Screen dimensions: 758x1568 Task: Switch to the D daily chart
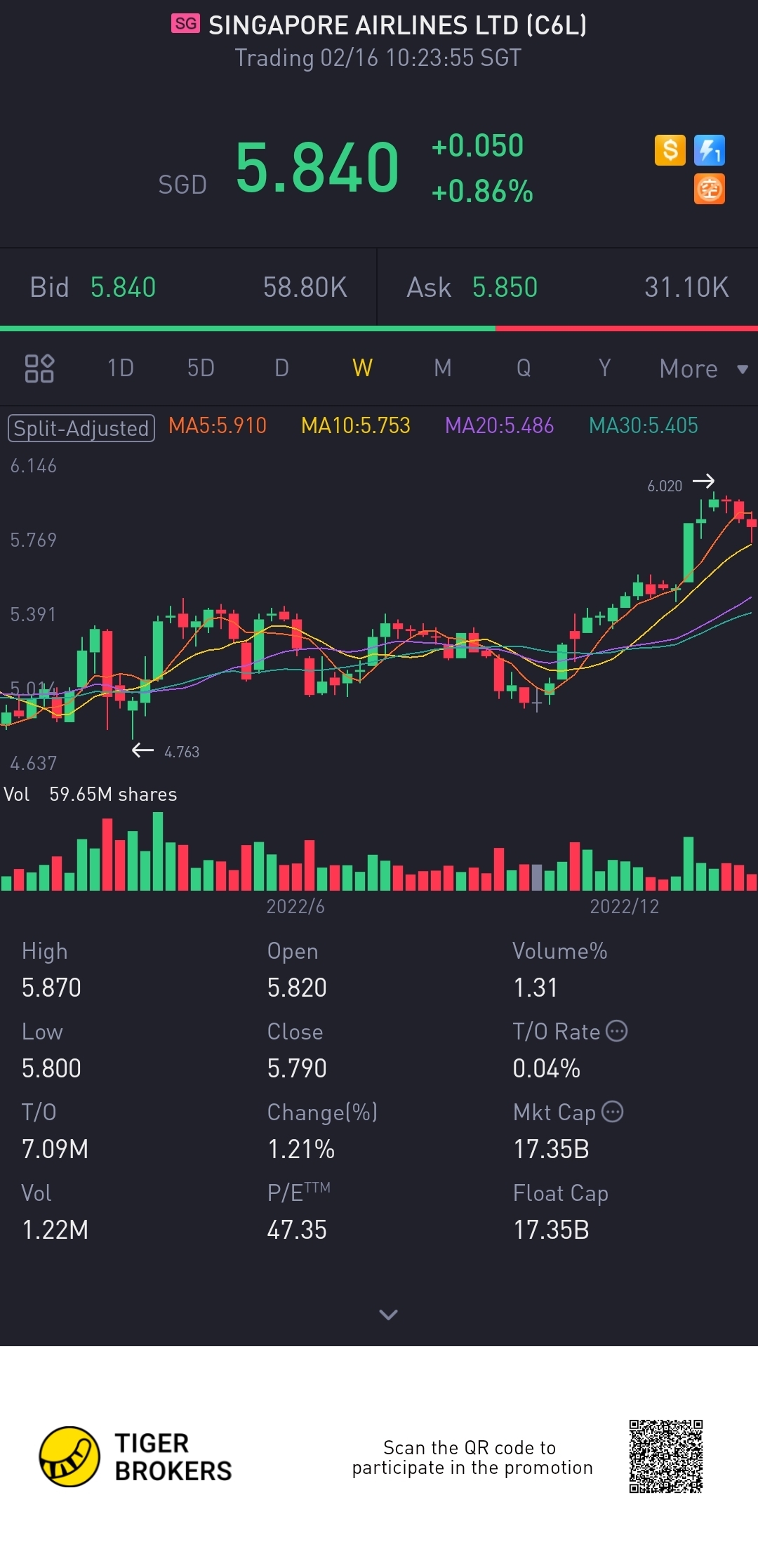[281, 368]
